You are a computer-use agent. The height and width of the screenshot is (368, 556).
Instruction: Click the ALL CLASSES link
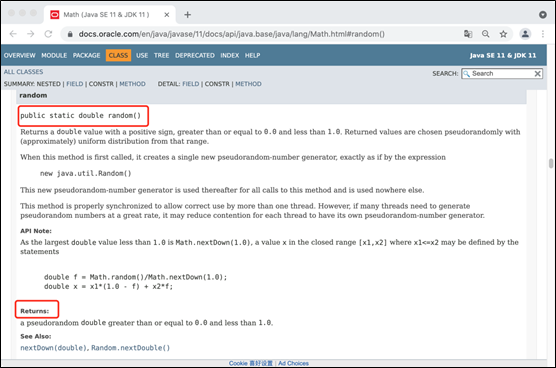pos(23,72)
